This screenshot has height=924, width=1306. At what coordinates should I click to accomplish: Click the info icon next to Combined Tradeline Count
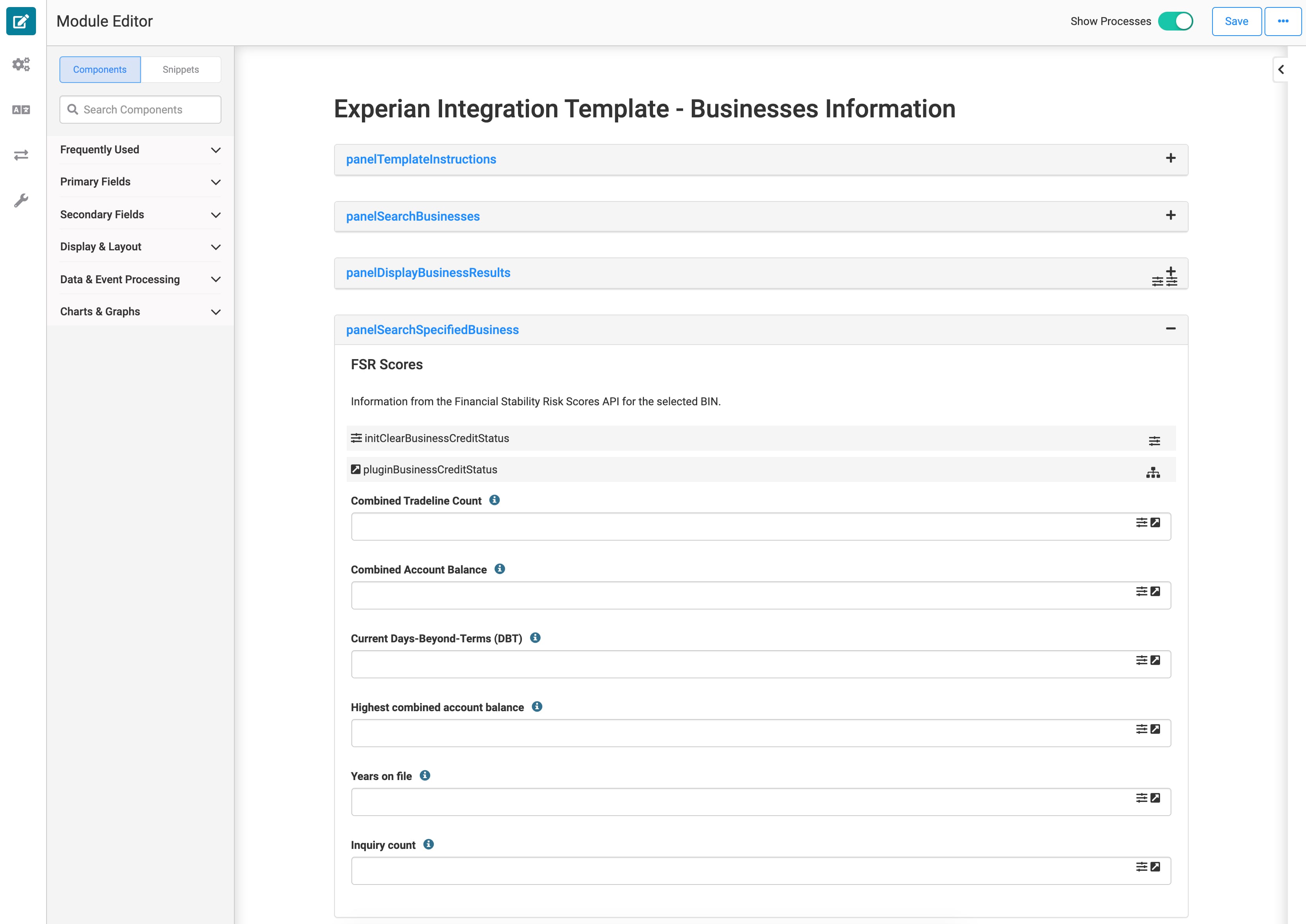495,500
